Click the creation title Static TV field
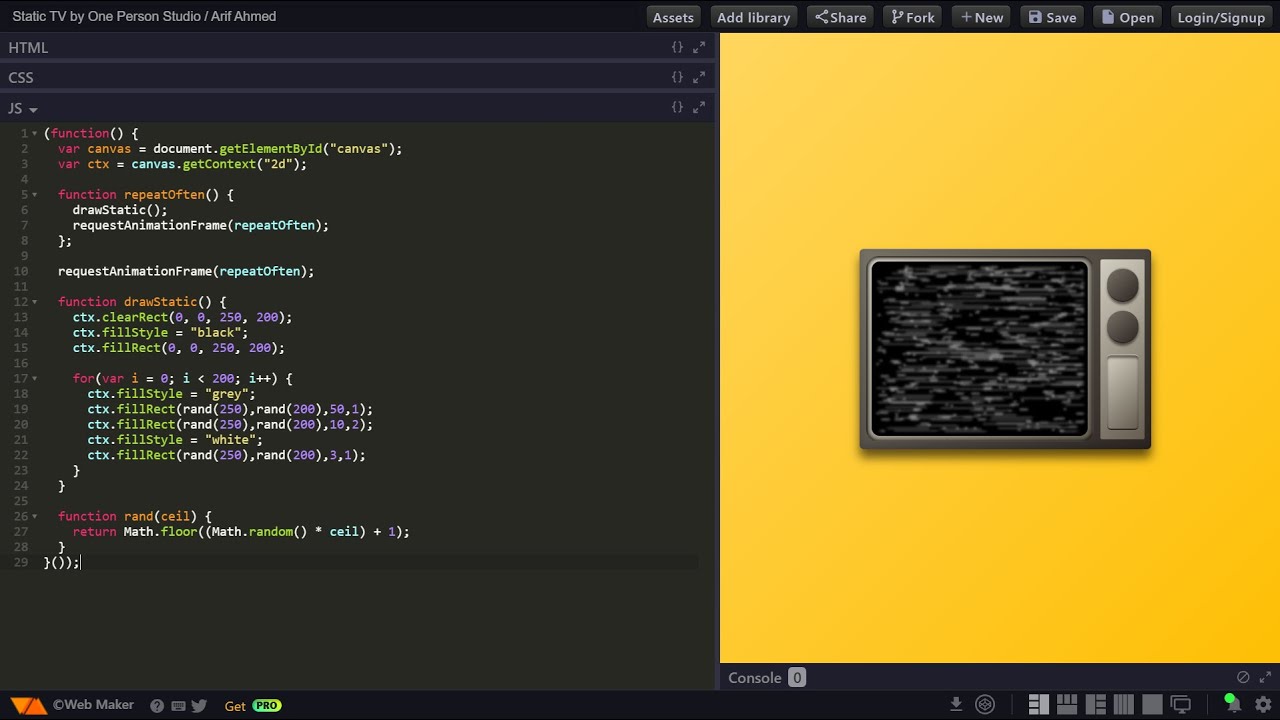Image resolution: width=1280 pixels, height=720 pixels. (145, 16)
